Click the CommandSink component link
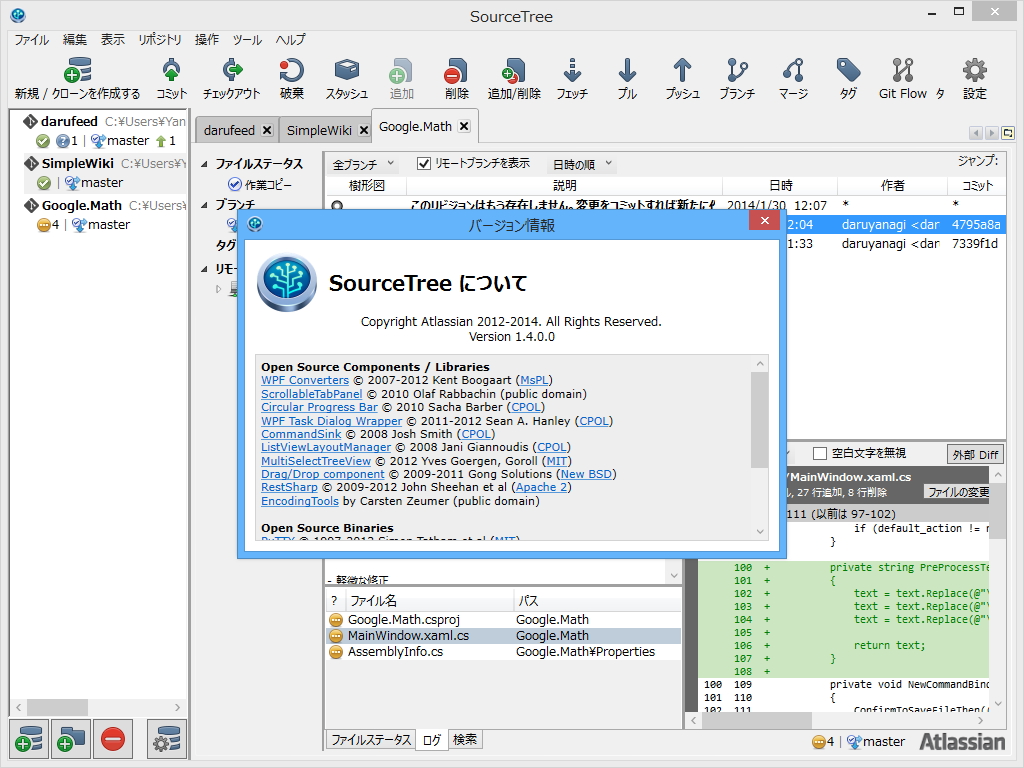 coord(301,434)
